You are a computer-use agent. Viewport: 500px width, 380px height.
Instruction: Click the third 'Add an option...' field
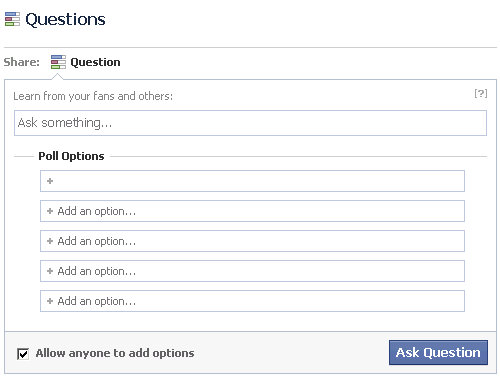[252, 241]
